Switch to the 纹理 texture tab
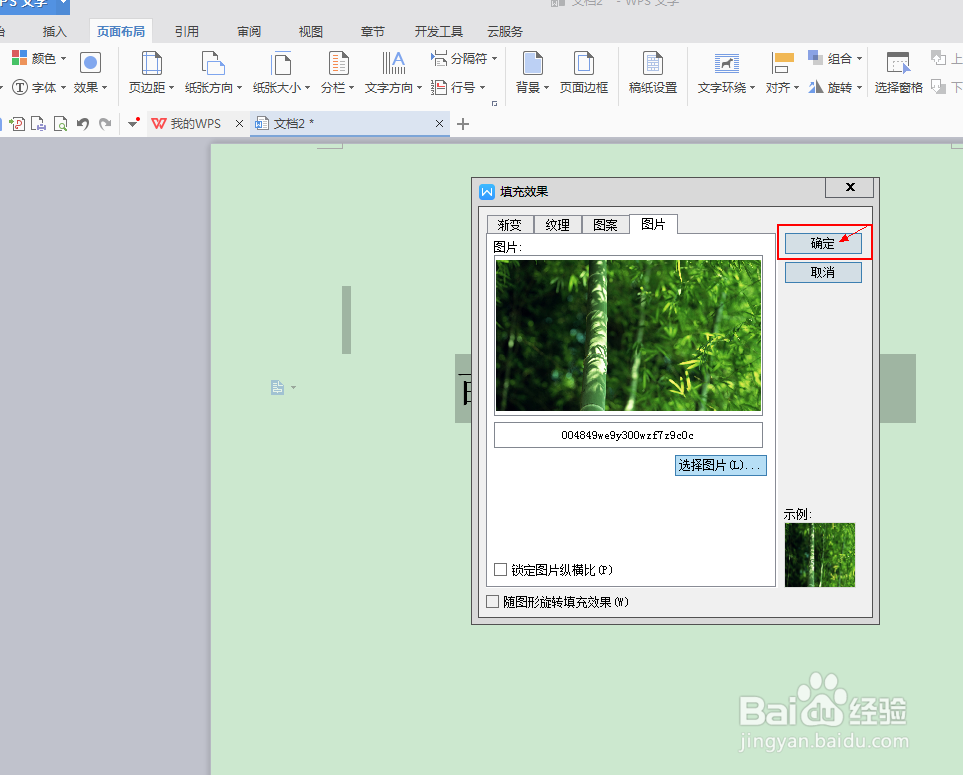Screen dimensions: 963x775 coord(557,224)
